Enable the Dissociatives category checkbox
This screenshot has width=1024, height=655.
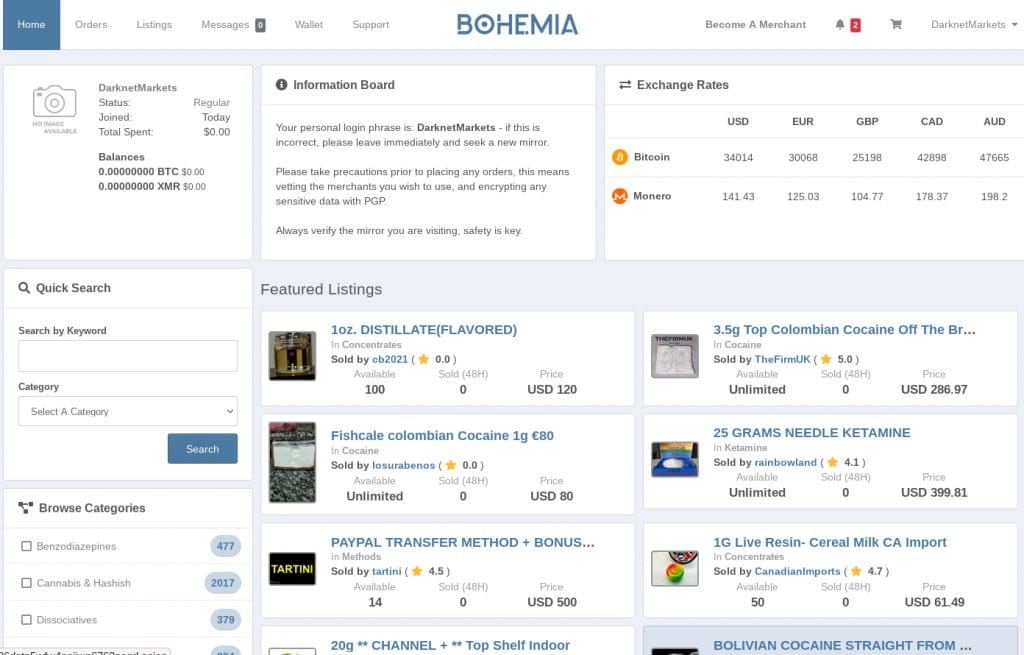click(26, 620)
